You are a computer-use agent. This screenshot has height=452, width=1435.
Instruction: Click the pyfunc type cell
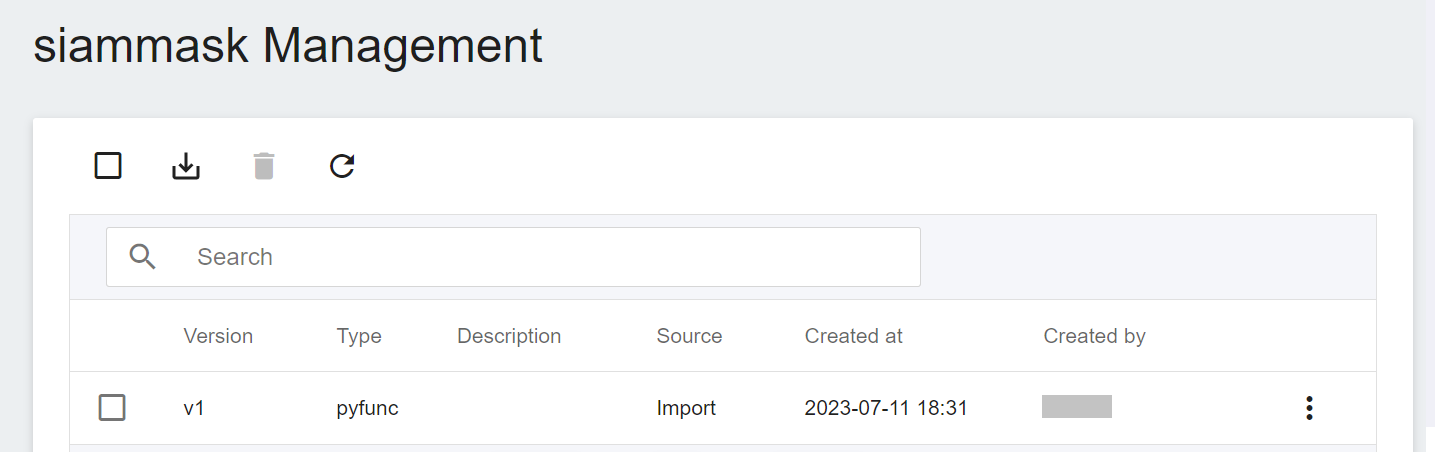(x=368, y=408)
